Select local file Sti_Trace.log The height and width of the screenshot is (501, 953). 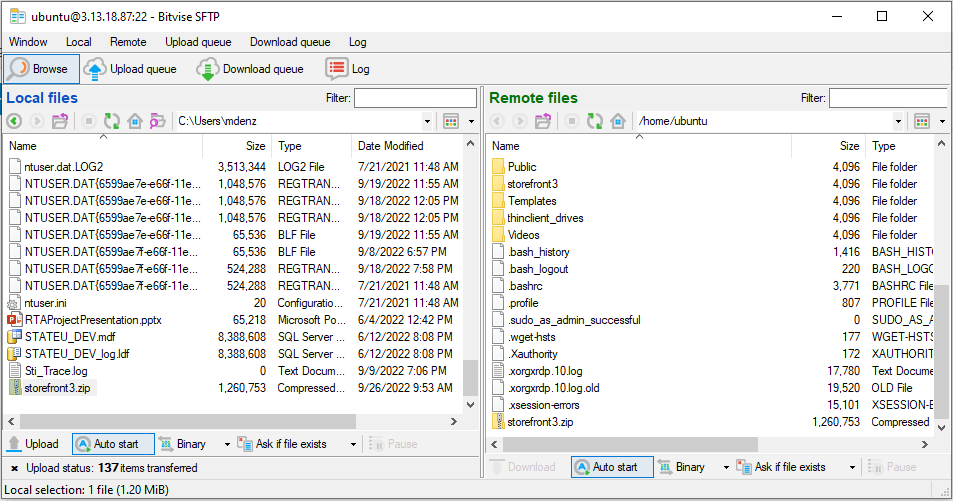click(x=56, y=371)
